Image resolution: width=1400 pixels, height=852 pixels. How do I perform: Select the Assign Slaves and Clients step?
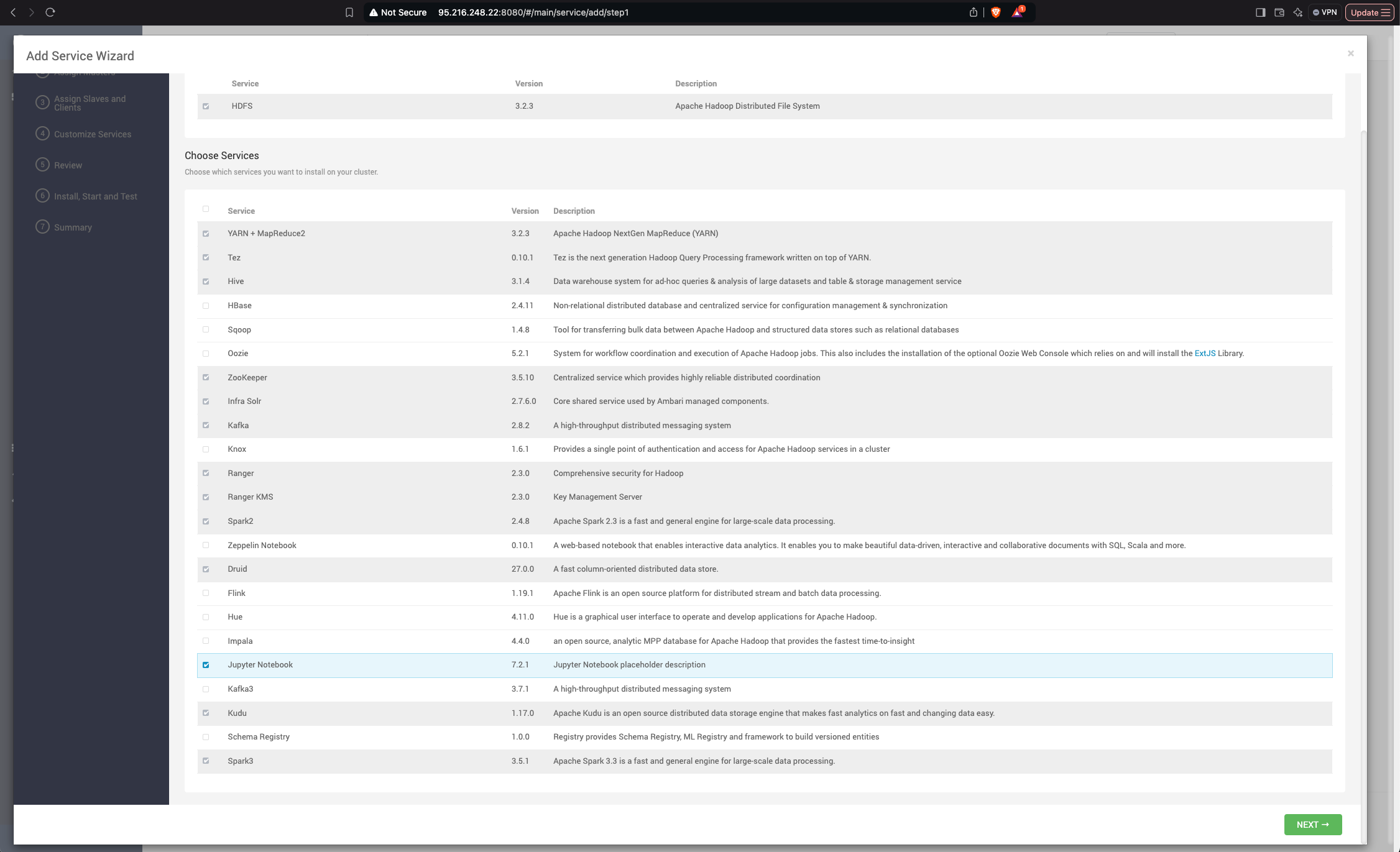tap(90, 103)
